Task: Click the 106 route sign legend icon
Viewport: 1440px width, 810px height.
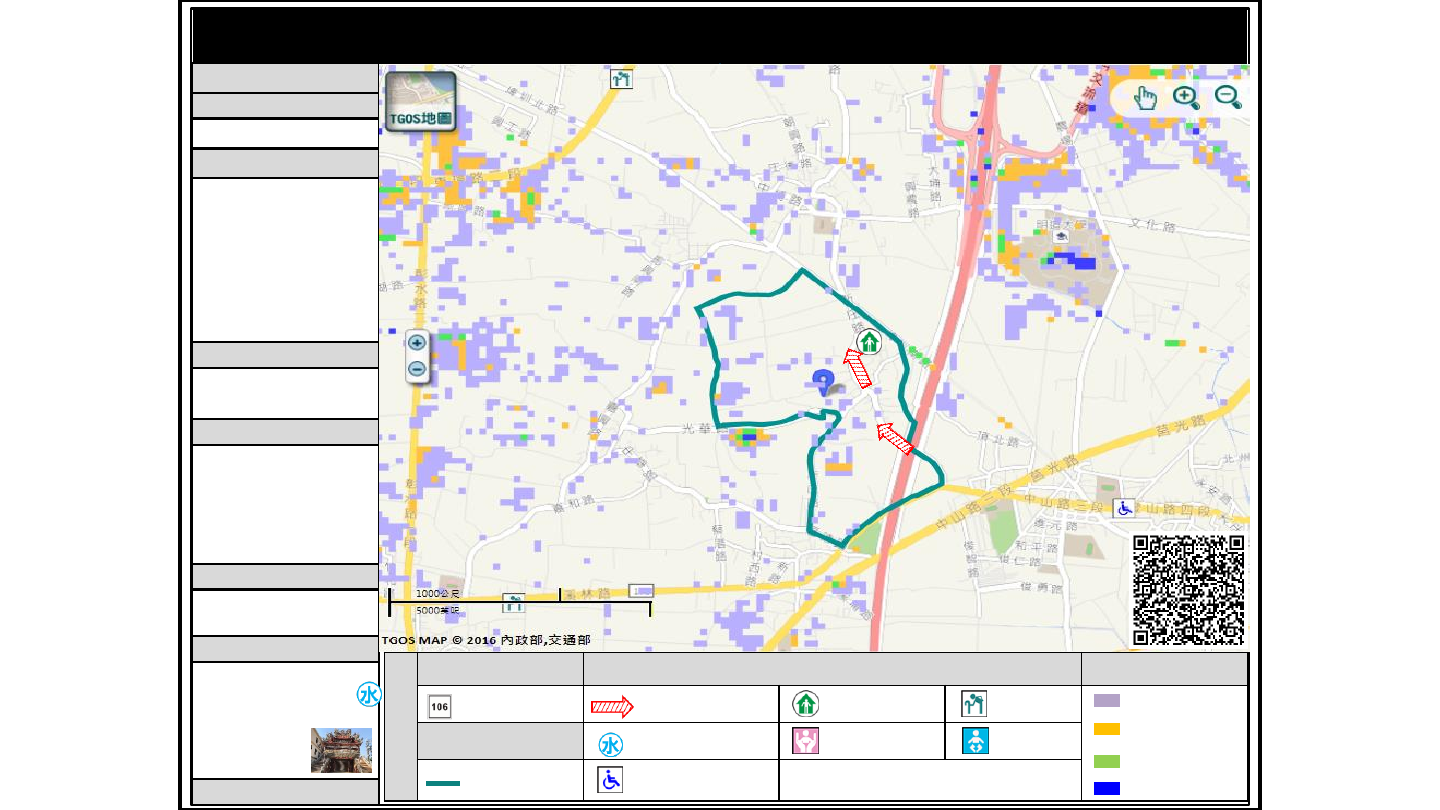Action: pyautogui.click(x=440, y=706)
